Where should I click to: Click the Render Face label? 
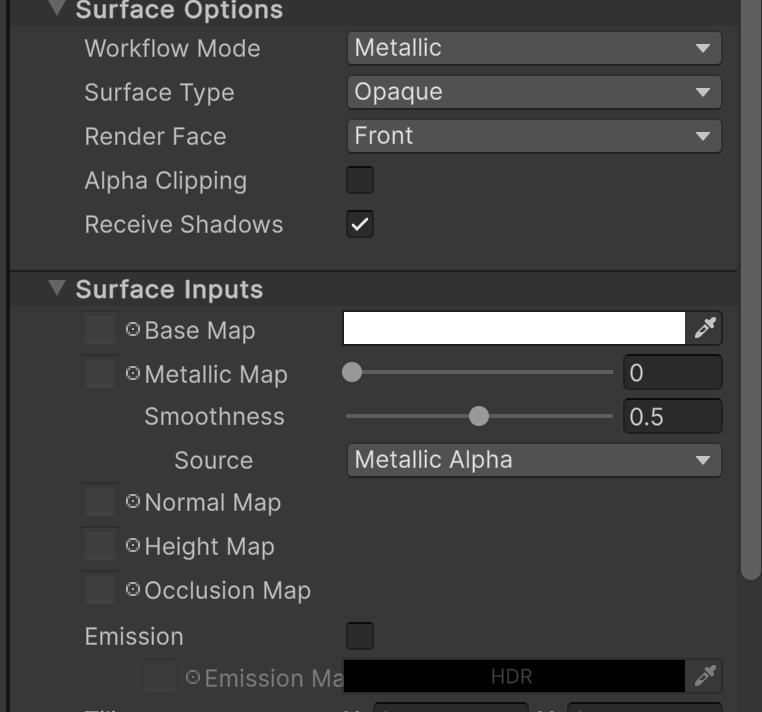[156, 137]
